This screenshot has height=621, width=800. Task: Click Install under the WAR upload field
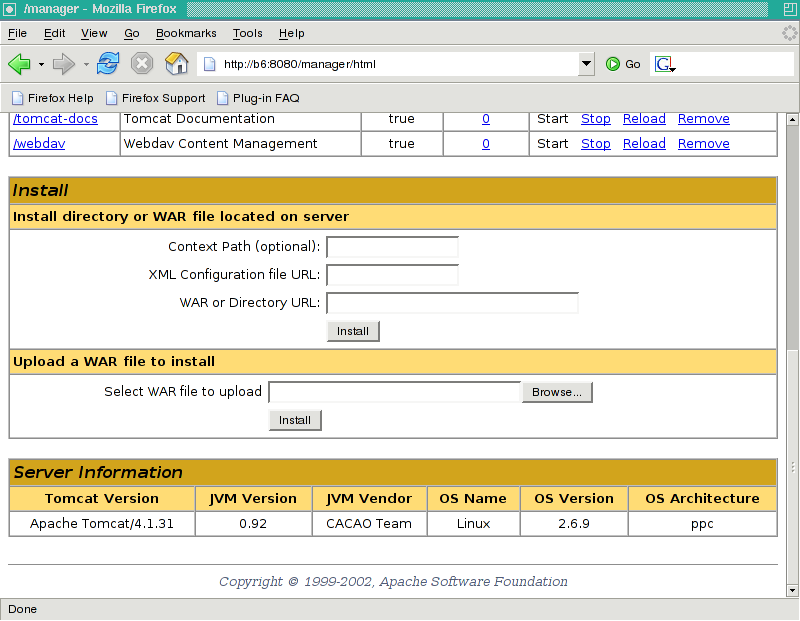[295, 420]
